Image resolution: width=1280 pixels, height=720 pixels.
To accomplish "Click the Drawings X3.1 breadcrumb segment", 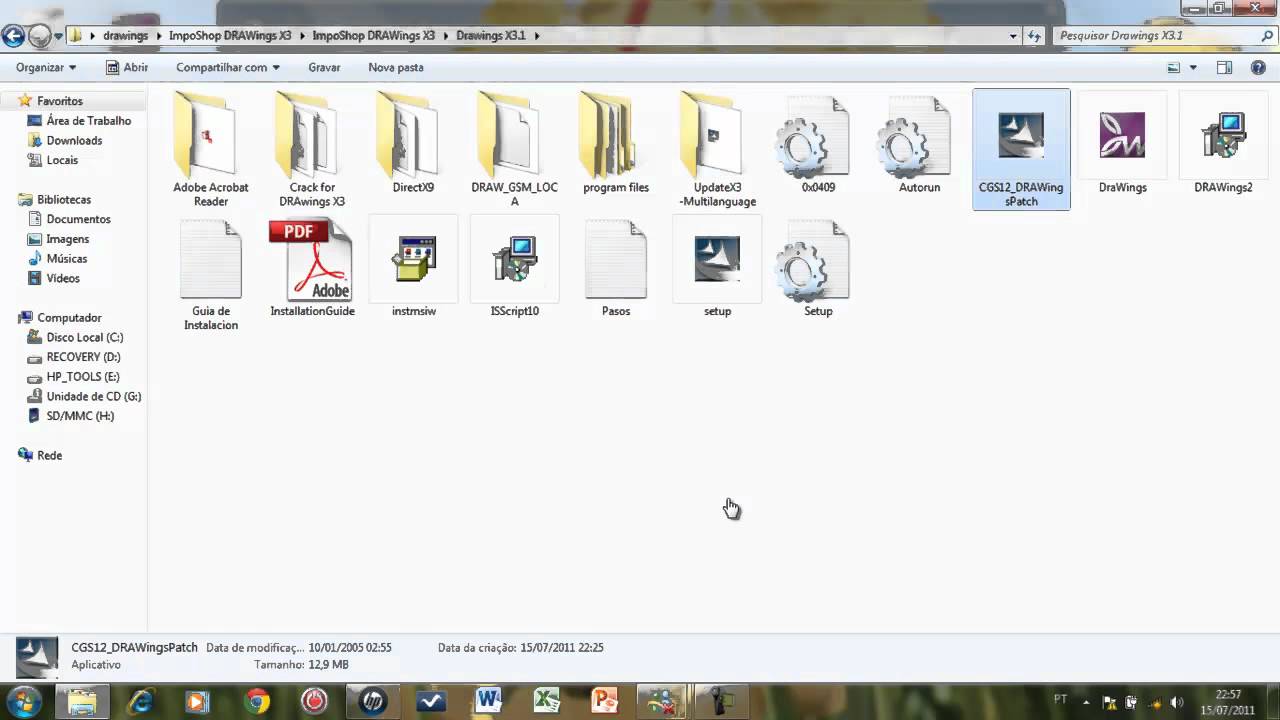I will [491, 35].
